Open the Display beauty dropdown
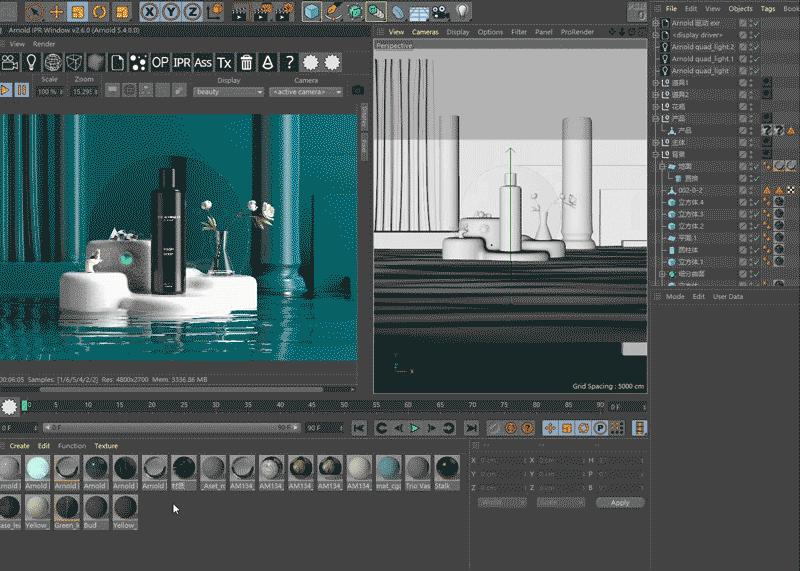The image size is (800, 571). click(x=229, y=92)
